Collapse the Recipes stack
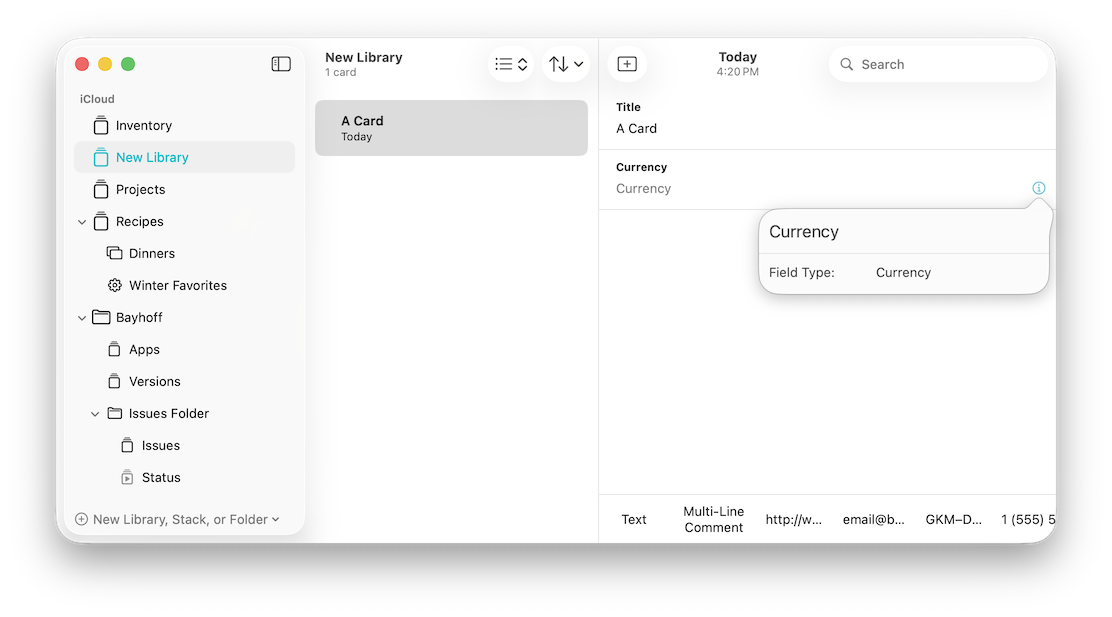Image resolution: width=1112 pixels, height=617 pixels. click(x=81, y=221)
